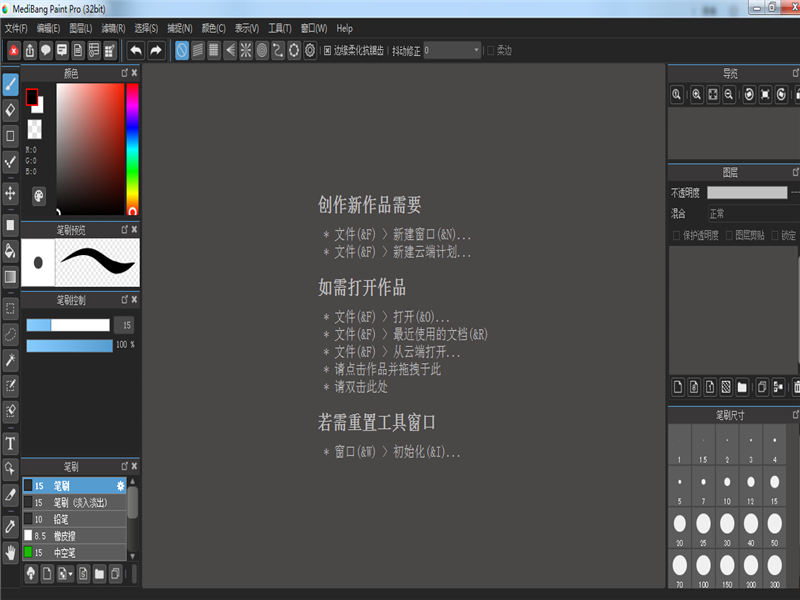Select brush size 50 preset
This screenshot has height=600, width=800.
point(774,528)
